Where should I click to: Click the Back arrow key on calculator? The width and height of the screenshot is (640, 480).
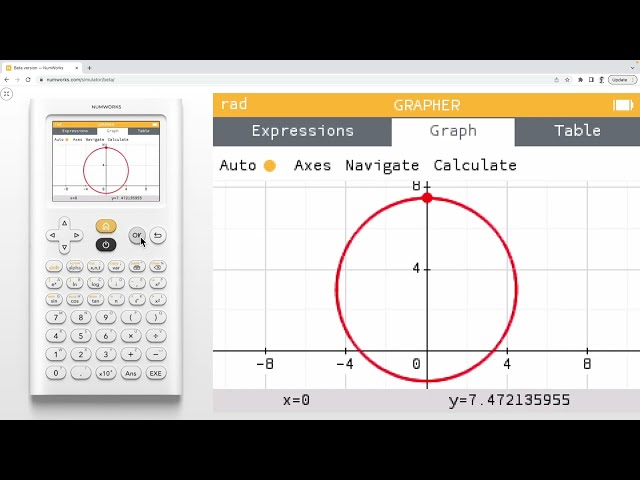pyautogui.click(x=158, y=236)
